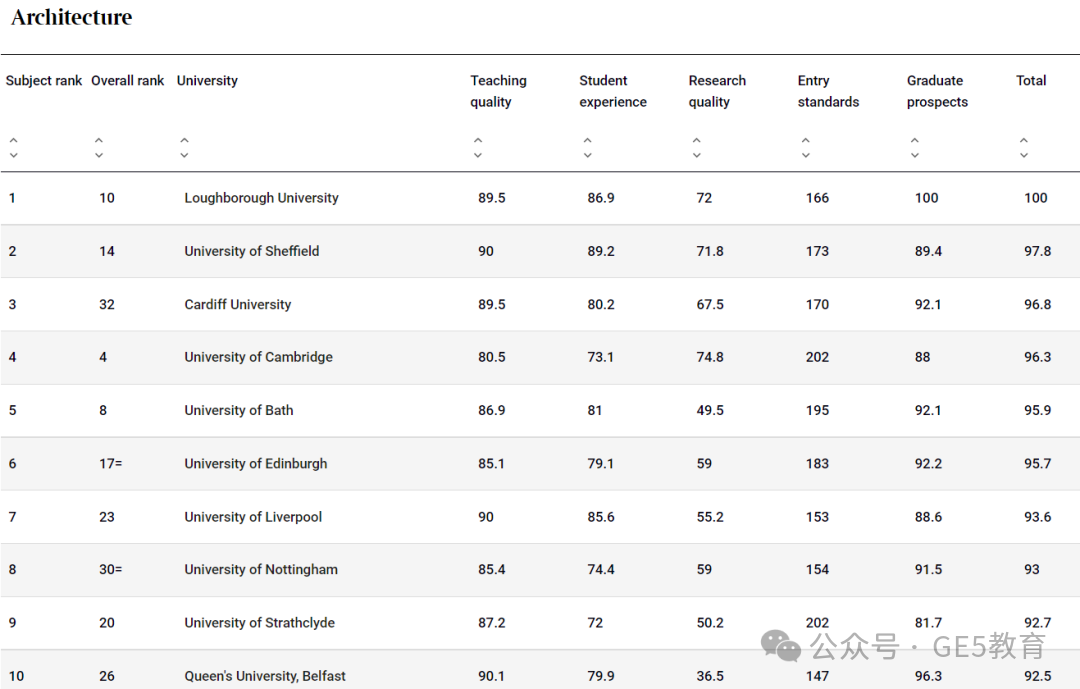Viewport: 1080px width, 689px height.
Task: Open University of Edinburgh entry
Action: (x=256, y=464)
